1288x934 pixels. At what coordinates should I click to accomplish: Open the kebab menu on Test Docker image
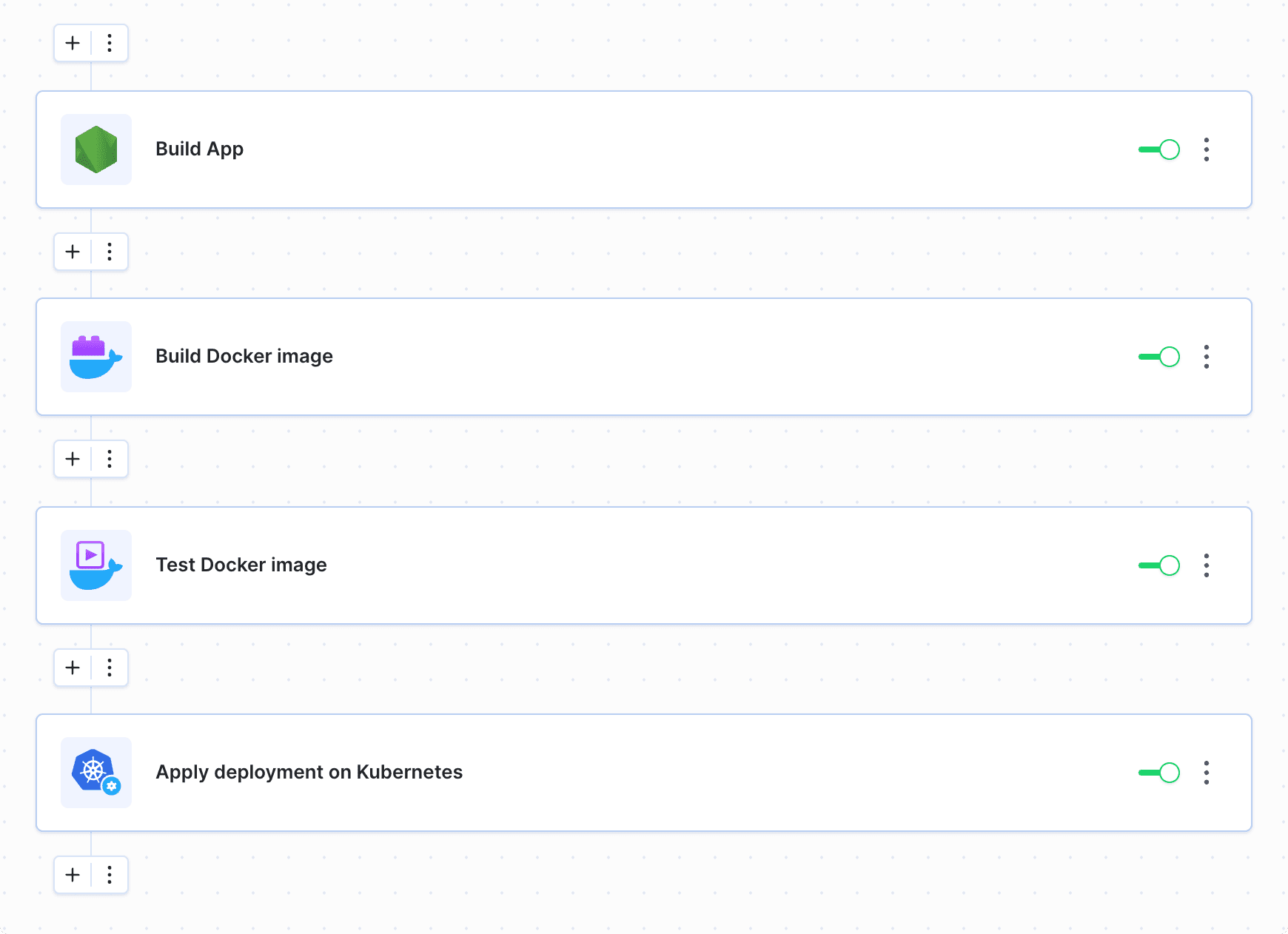pos(1206,565)
